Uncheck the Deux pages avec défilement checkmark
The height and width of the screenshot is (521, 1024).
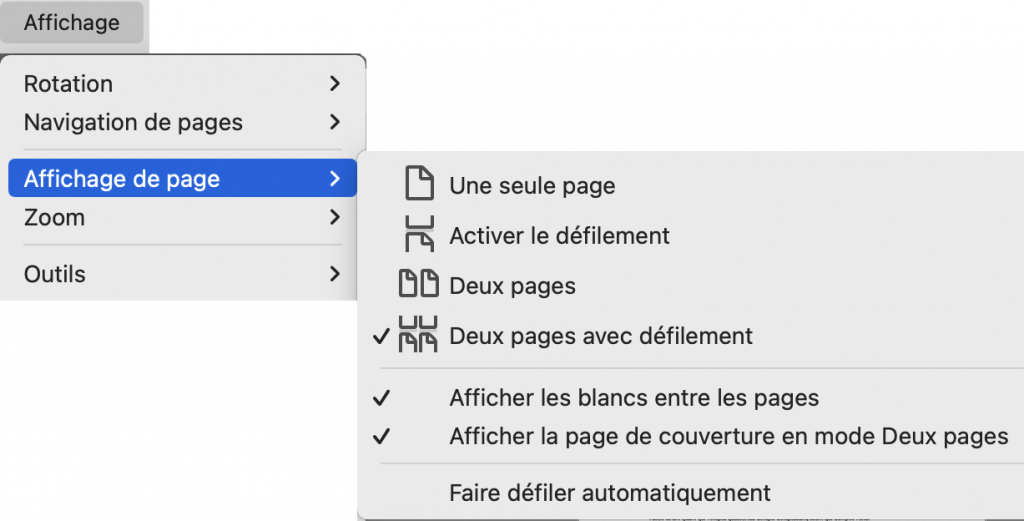point(380,336)
